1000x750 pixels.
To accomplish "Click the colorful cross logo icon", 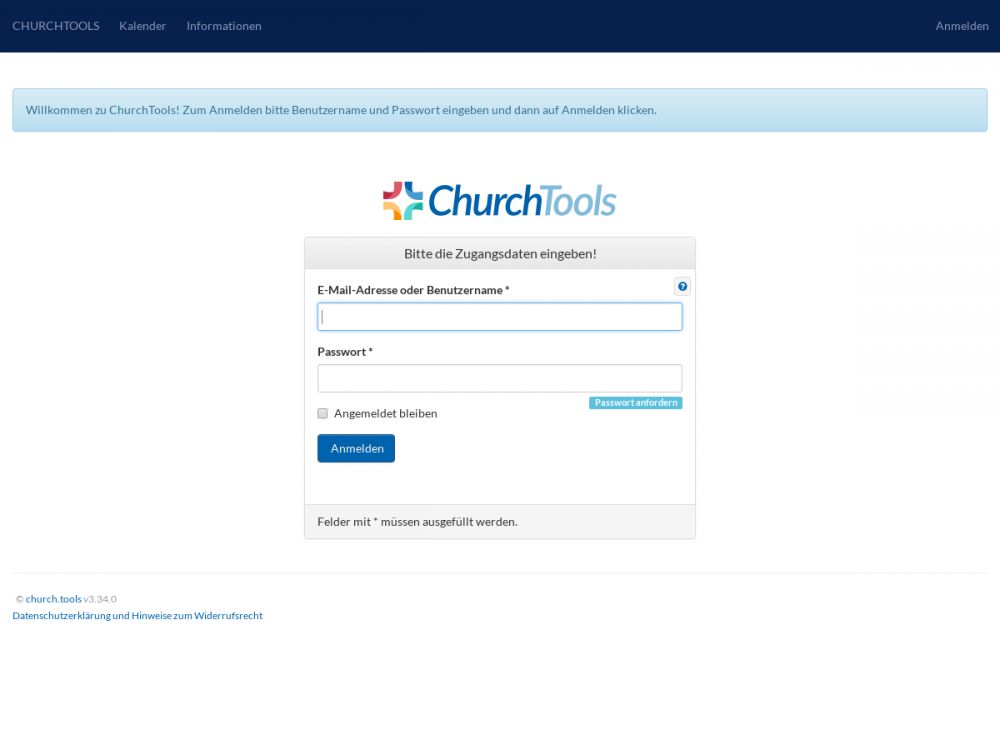I will click(403, 201).
